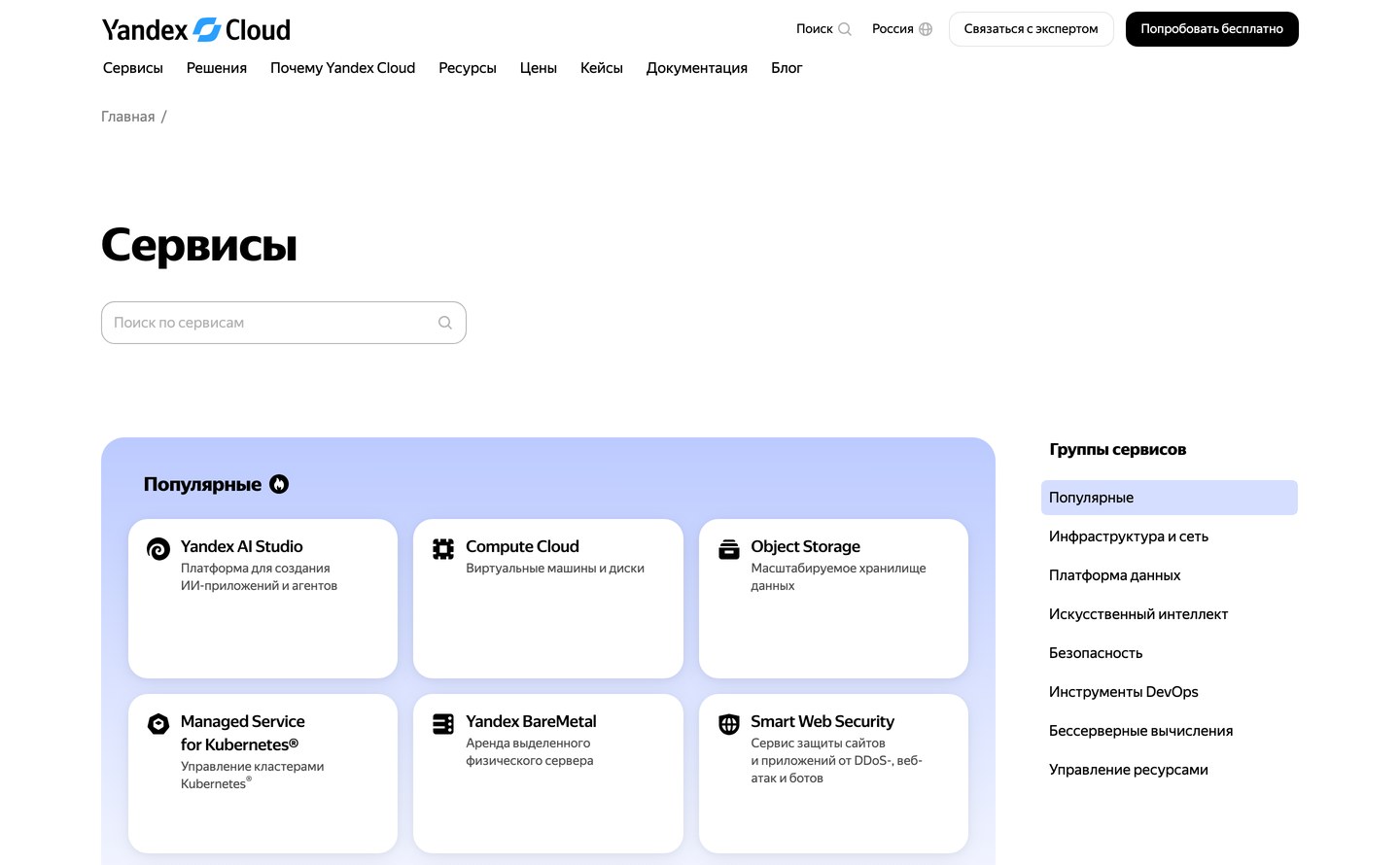Viewport: 1400px width, 865px height.
Task: Click the magnifier icon in services search field
Action: pyautogui.click(x=445, y=323)
